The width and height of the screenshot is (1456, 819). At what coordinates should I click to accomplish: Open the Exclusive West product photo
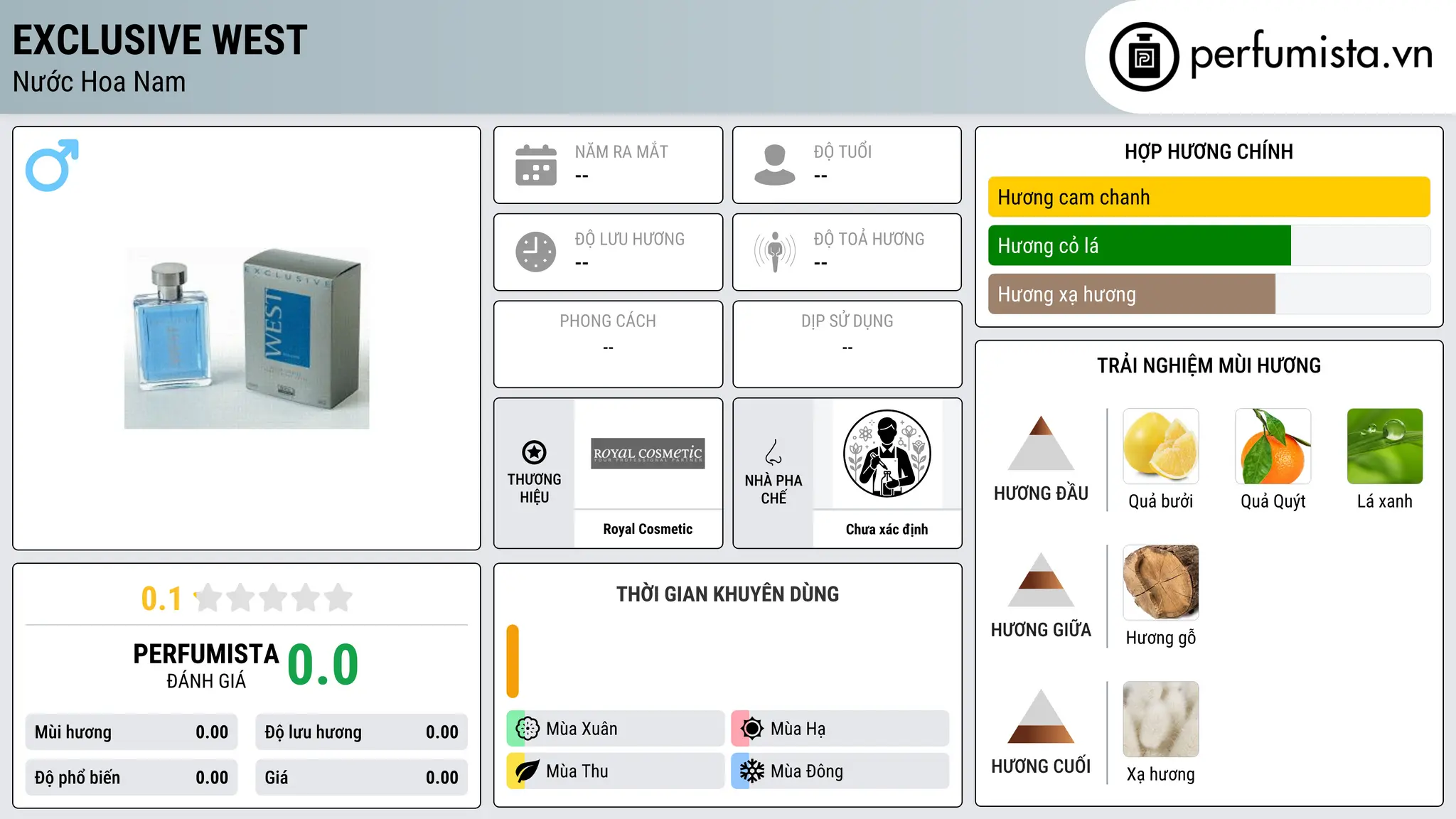tap(247, 338)
